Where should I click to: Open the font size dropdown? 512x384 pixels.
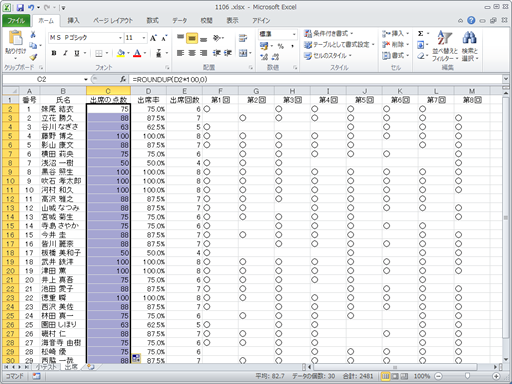coord(144,38)
